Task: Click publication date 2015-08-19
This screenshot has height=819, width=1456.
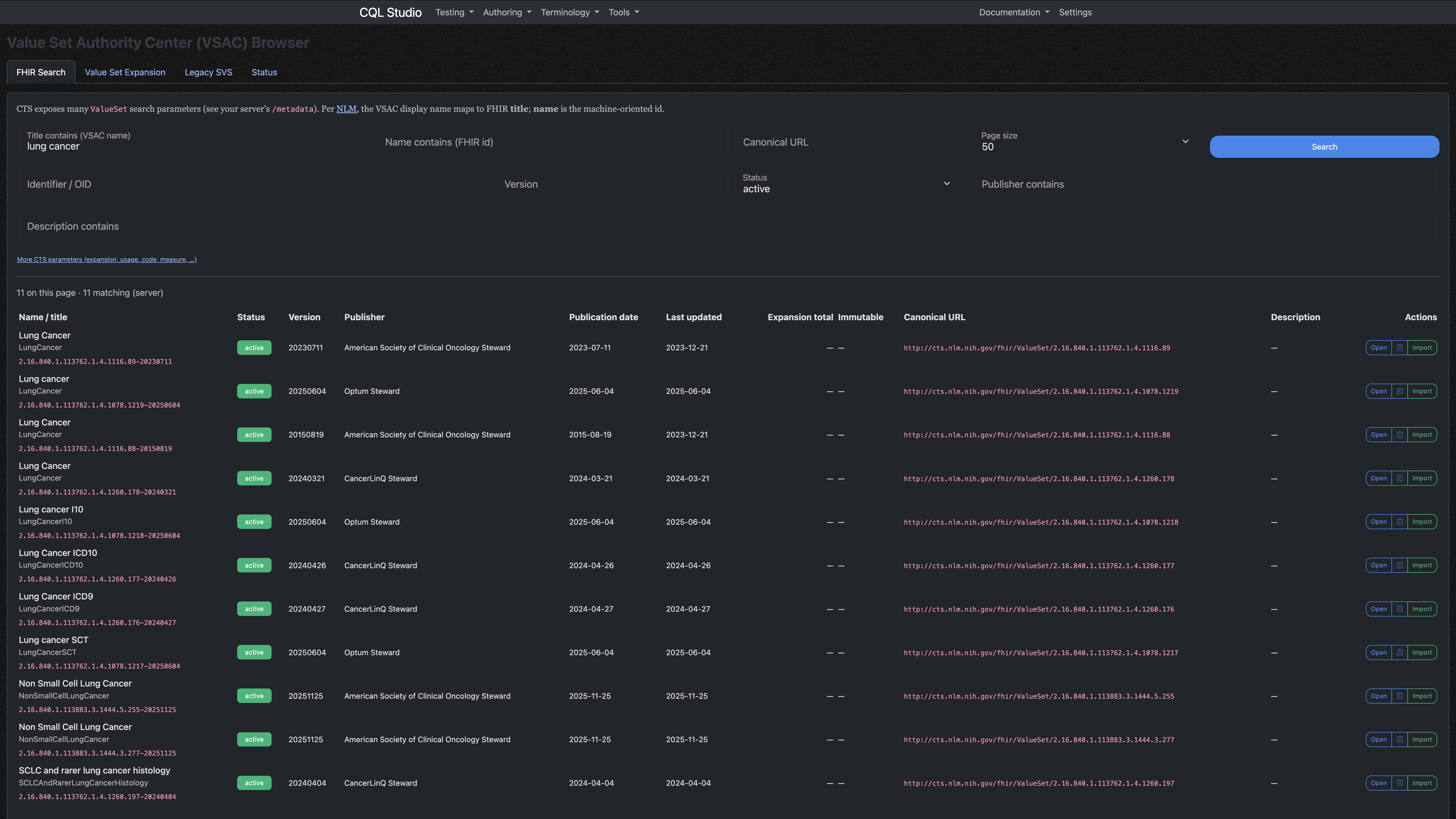Action: (x=590, y=435)
